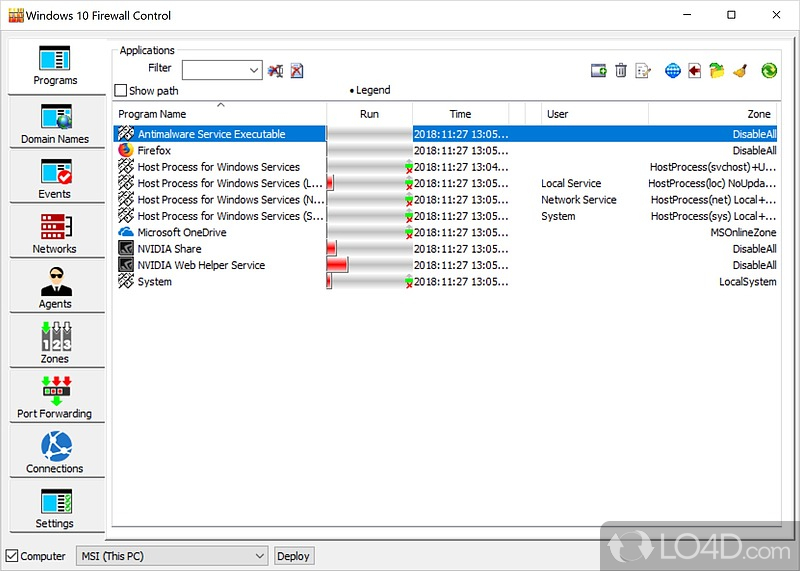Image resolution: width=800 pixels, height=571 pixels.
Task: Click the add application window icon
Action: [x=598, y=70]
